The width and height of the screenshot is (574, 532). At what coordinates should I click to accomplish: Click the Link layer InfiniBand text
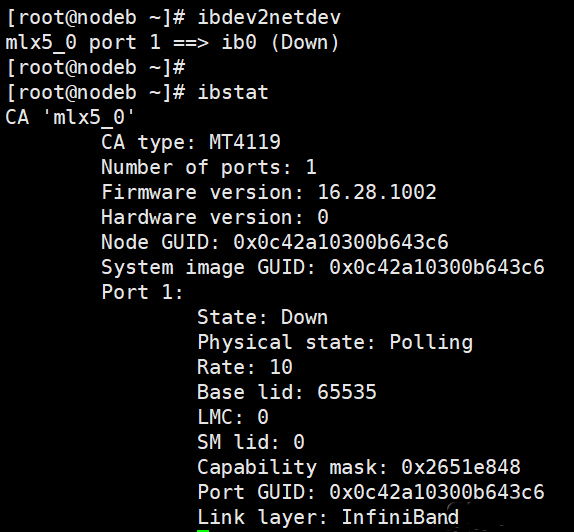point(328,517)
